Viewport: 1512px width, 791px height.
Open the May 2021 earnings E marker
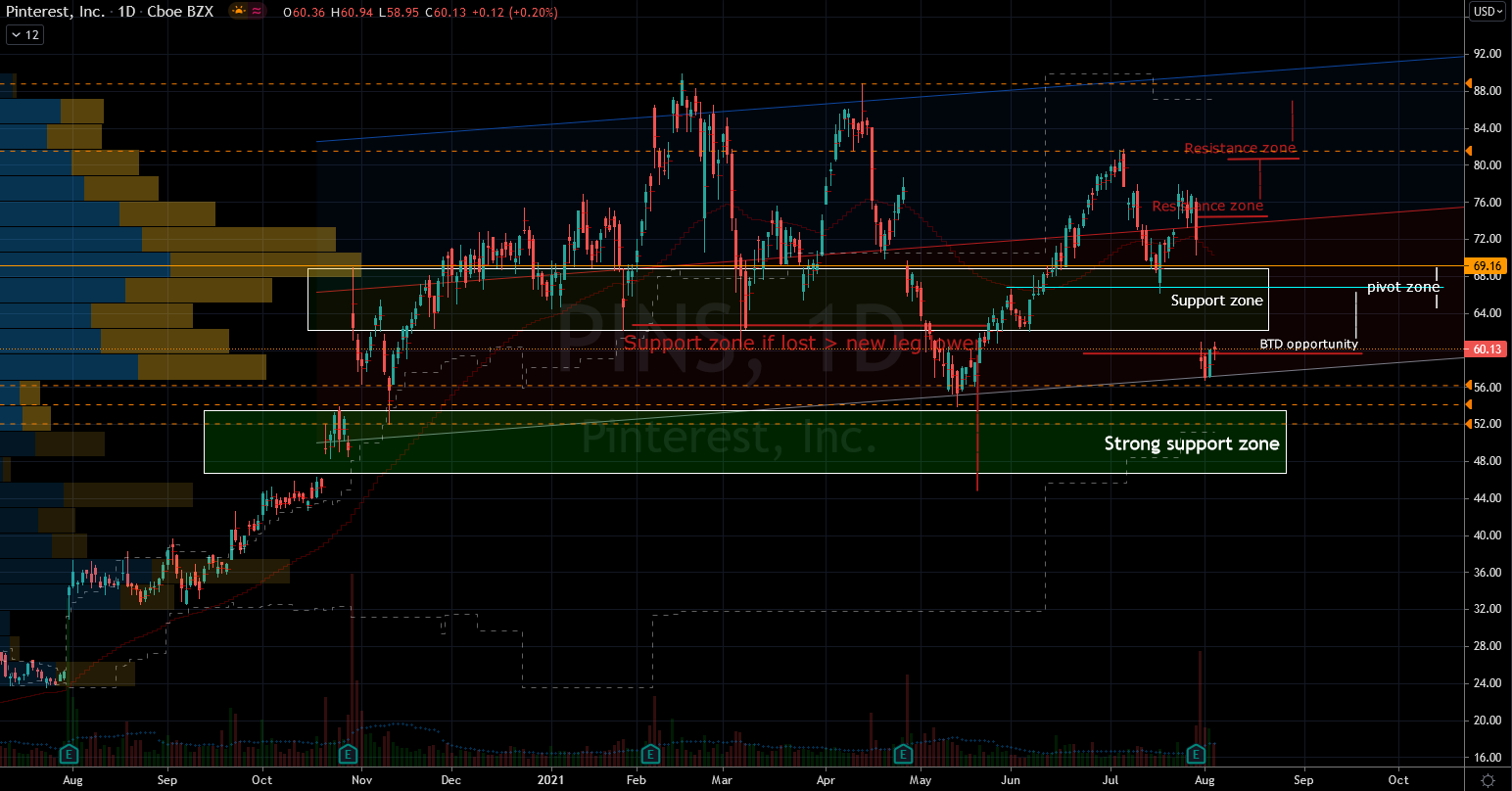click(x=904, y=754)
